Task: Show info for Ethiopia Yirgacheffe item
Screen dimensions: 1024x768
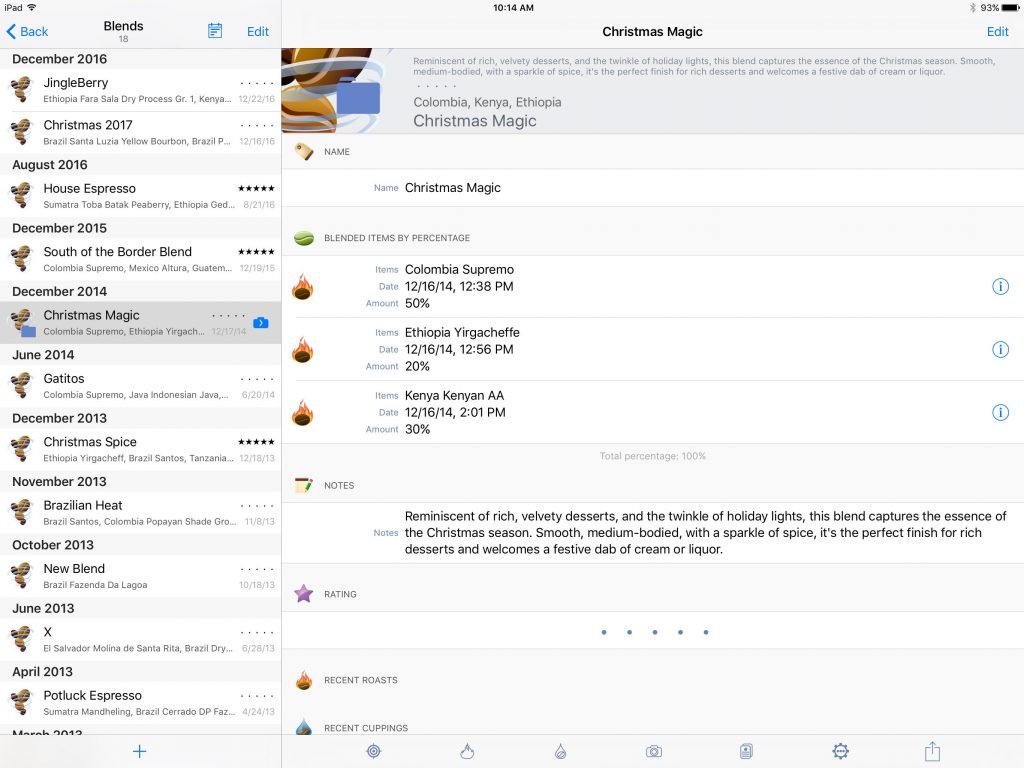Action: (x=1000, y=350)
